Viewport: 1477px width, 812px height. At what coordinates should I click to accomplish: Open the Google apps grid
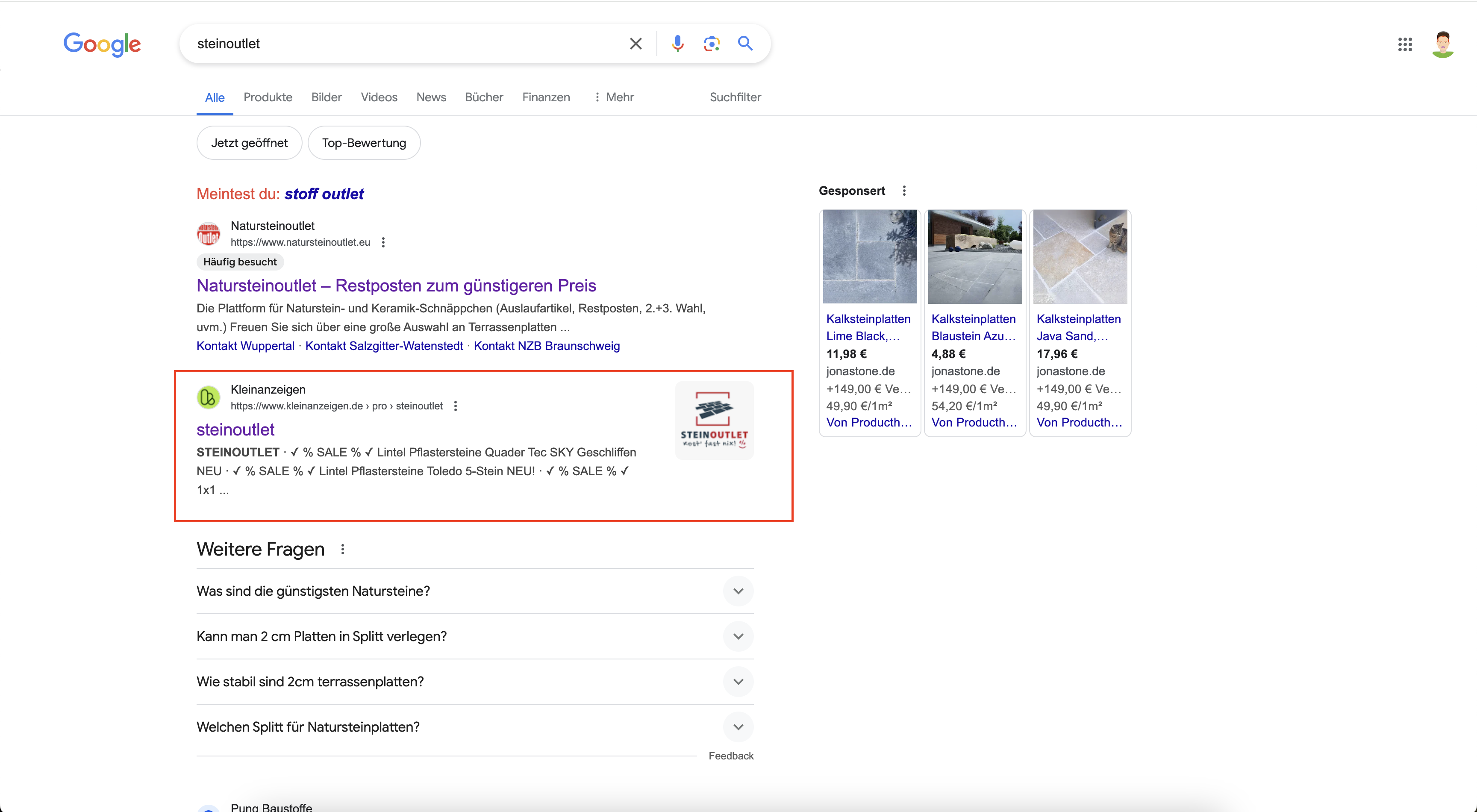click(1404, 44)
